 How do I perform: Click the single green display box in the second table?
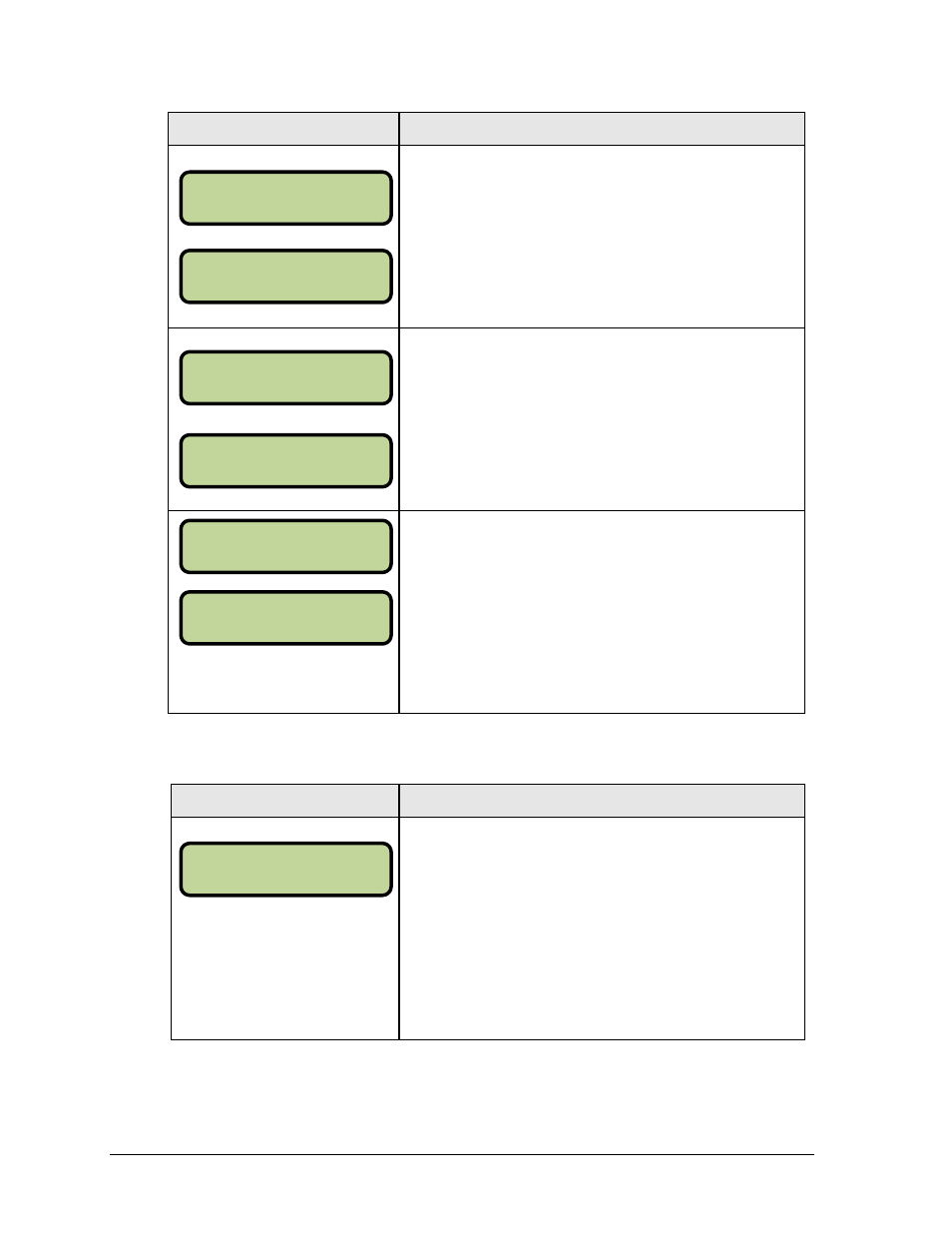point(285,870)
